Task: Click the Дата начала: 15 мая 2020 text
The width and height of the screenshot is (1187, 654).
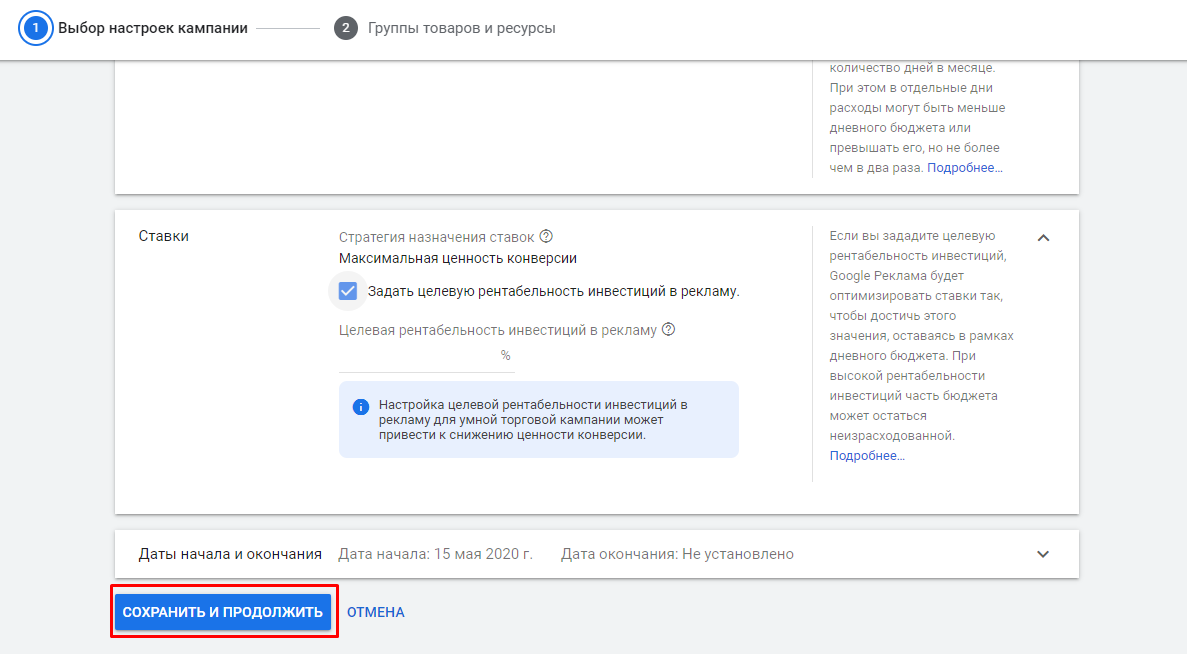Action: 435,554
